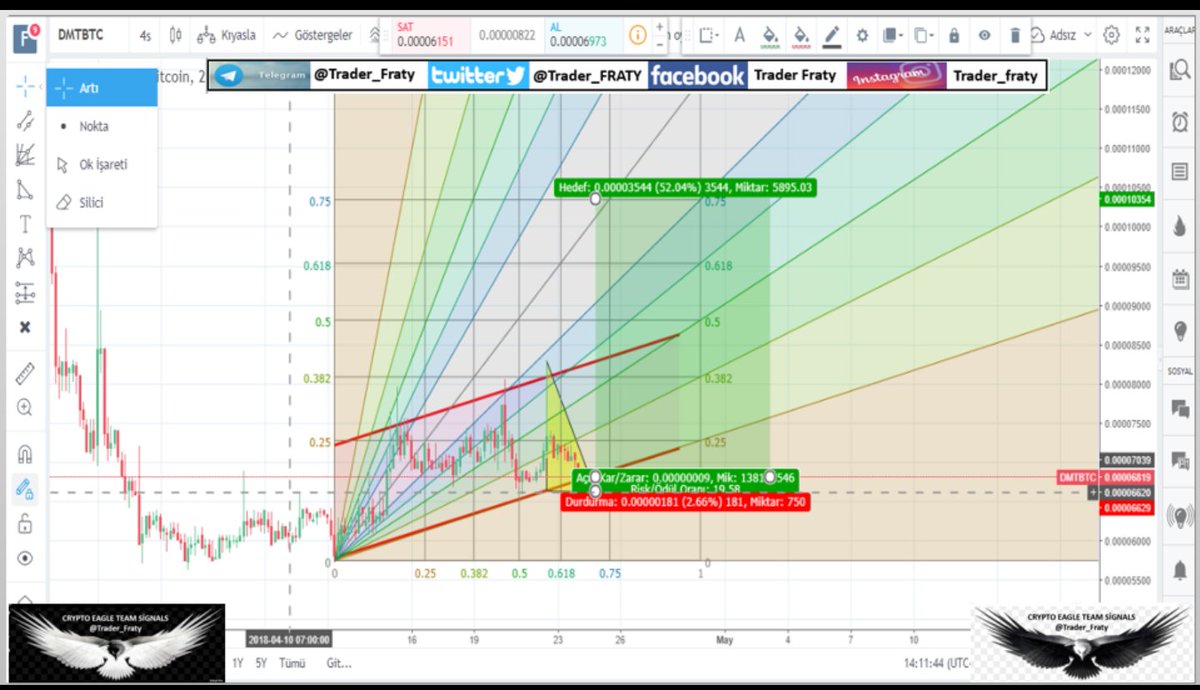Toggle hide all drawings eye icon
The width and height of the screenshot is (1200, 690).
[x=25, y=558]
